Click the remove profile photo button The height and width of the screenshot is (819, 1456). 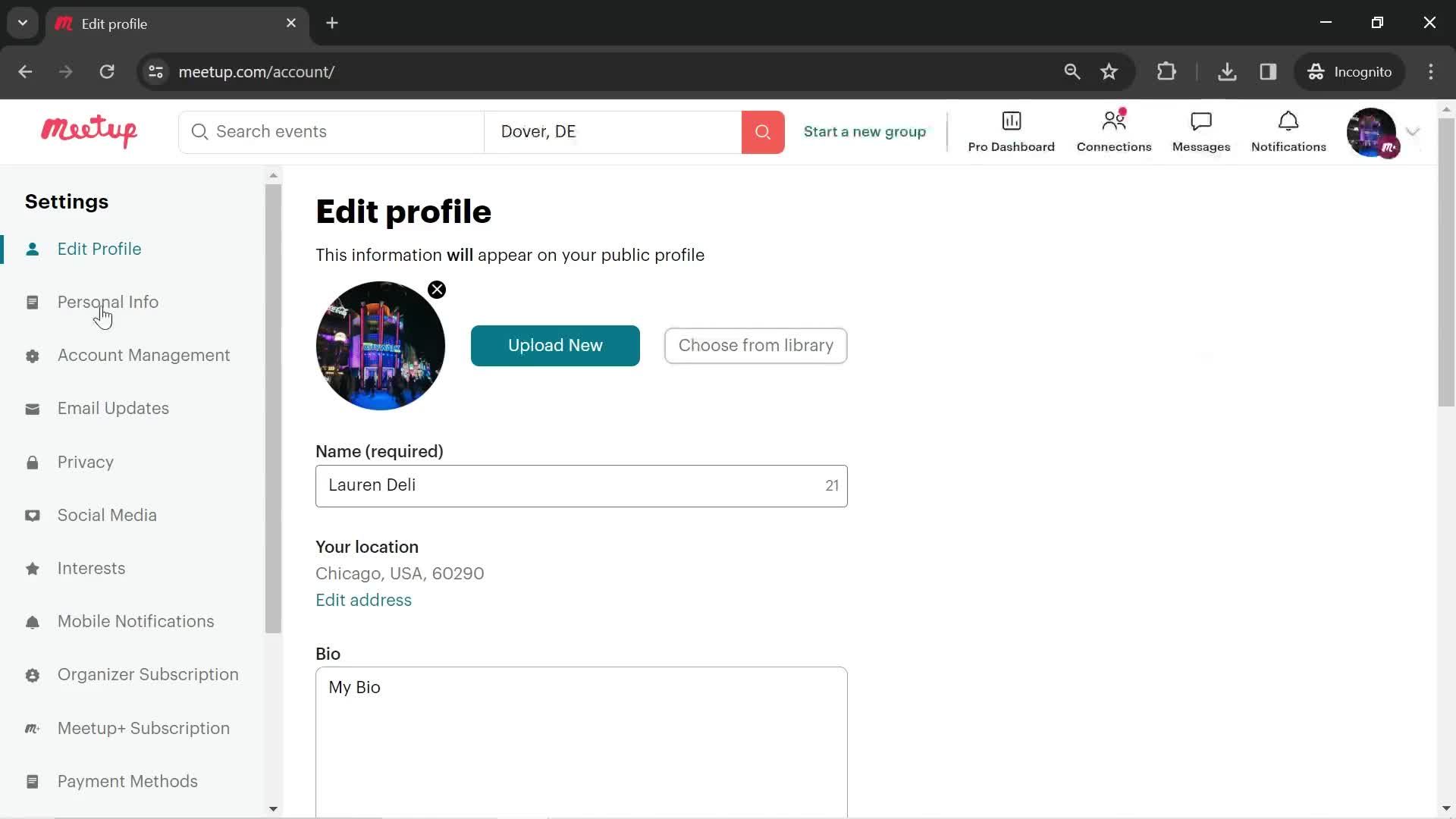tap(436, 290)
